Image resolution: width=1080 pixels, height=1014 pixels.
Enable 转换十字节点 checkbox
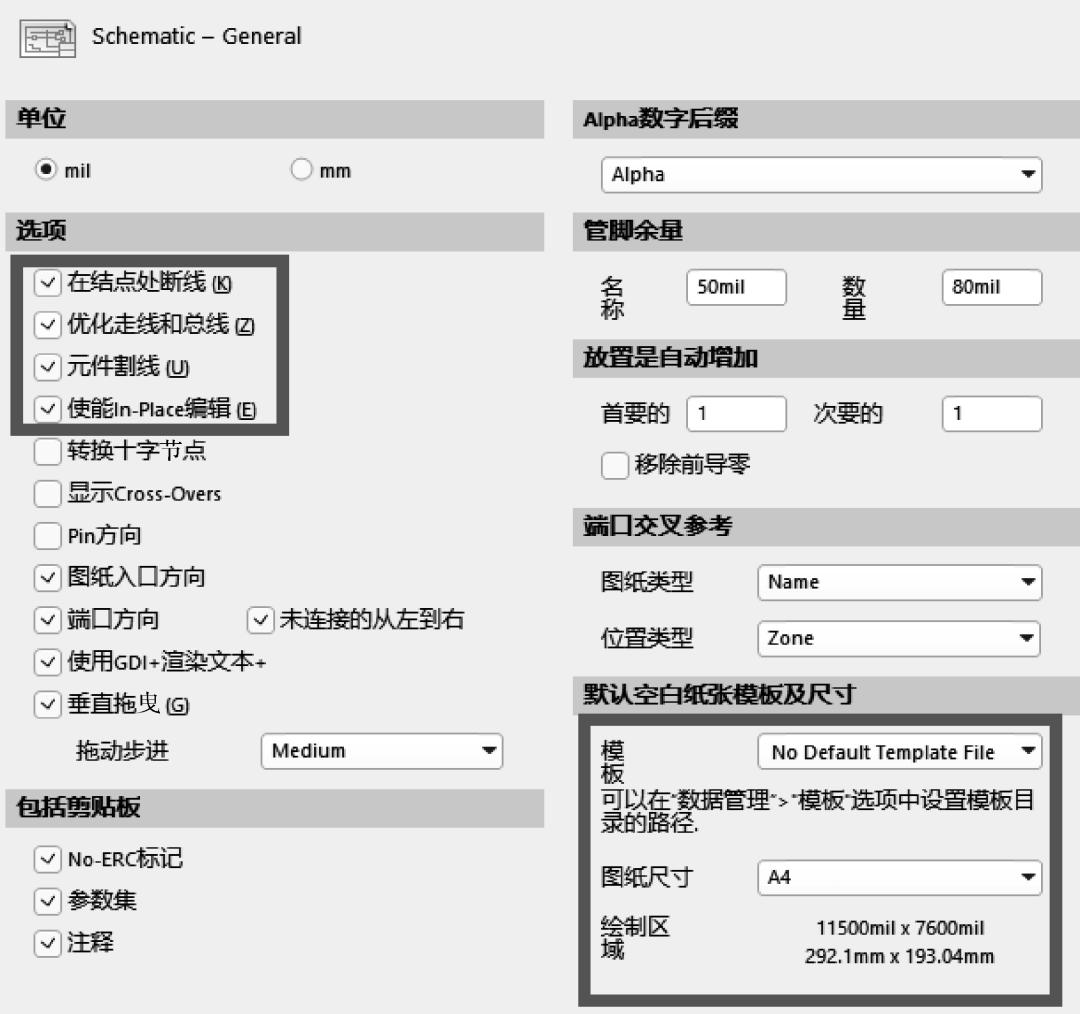click(x=48, y=452)
